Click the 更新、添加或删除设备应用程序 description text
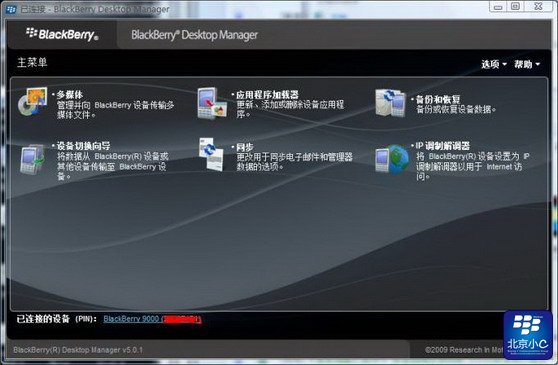Viewport: 558px width, 365px height. pos(290,109)
